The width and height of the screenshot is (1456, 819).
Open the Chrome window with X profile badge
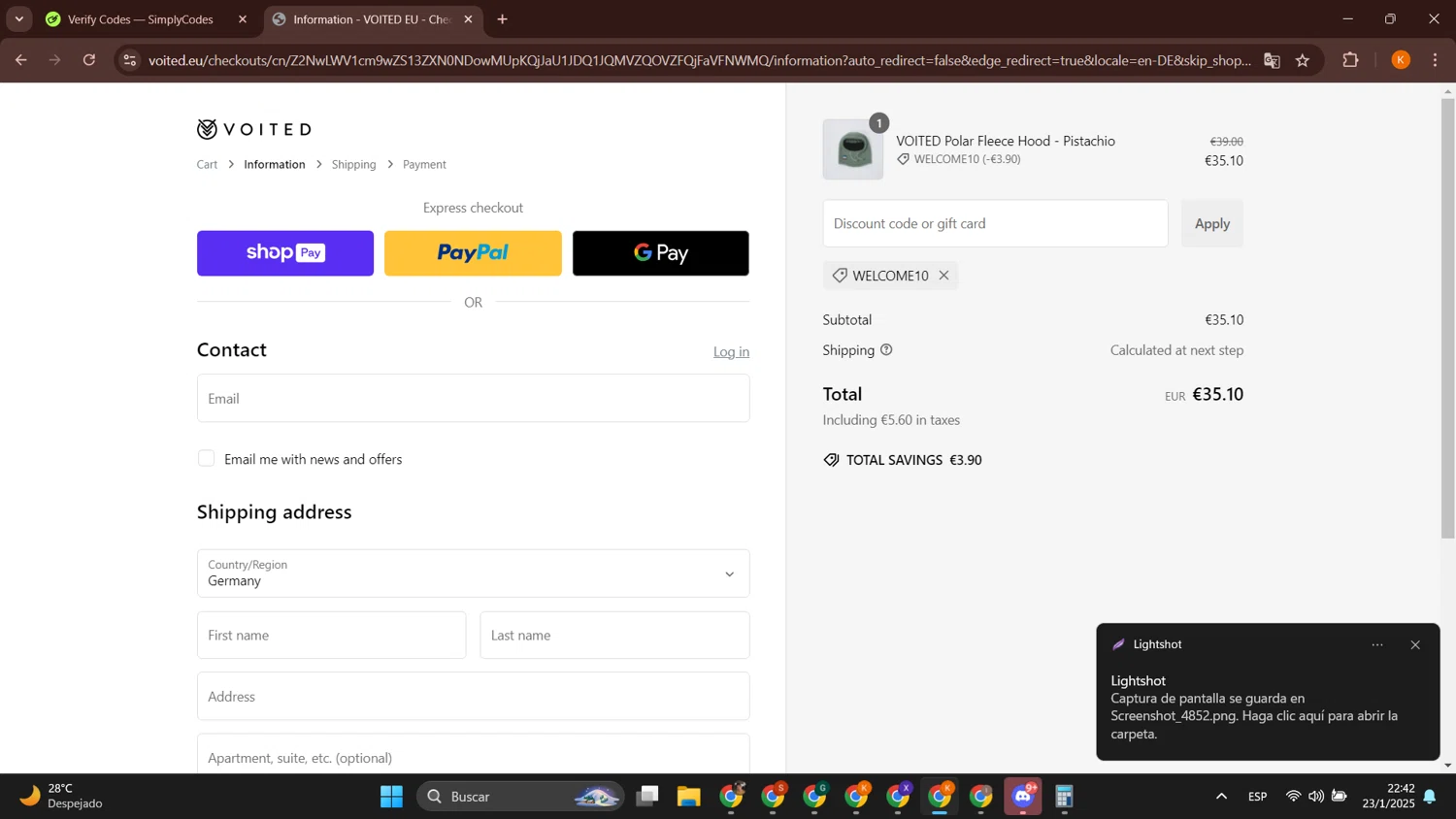click(x=898, y=797)
